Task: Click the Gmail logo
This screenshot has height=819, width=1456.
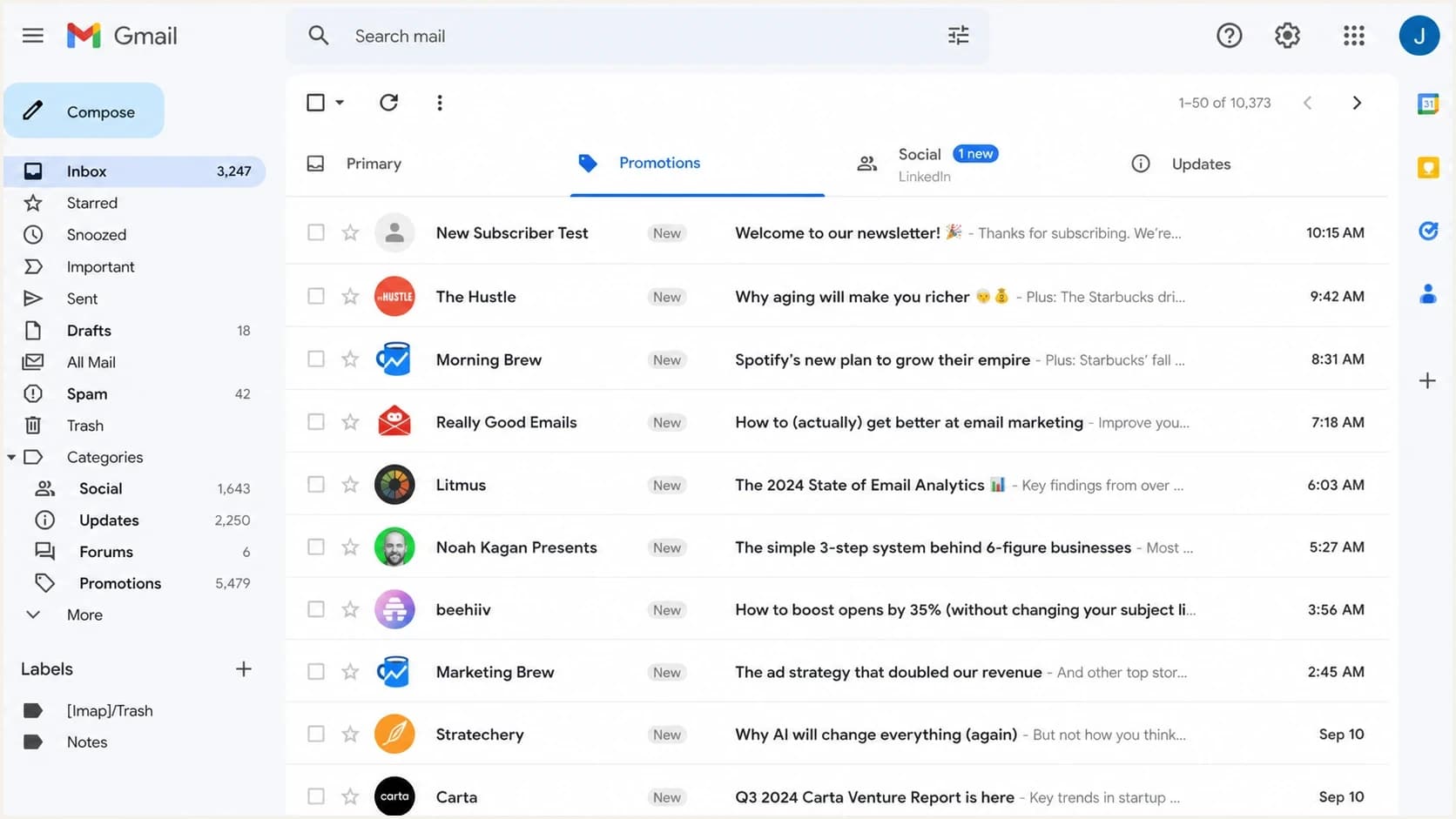Action: pyautogui.click(x=122, y=36)
